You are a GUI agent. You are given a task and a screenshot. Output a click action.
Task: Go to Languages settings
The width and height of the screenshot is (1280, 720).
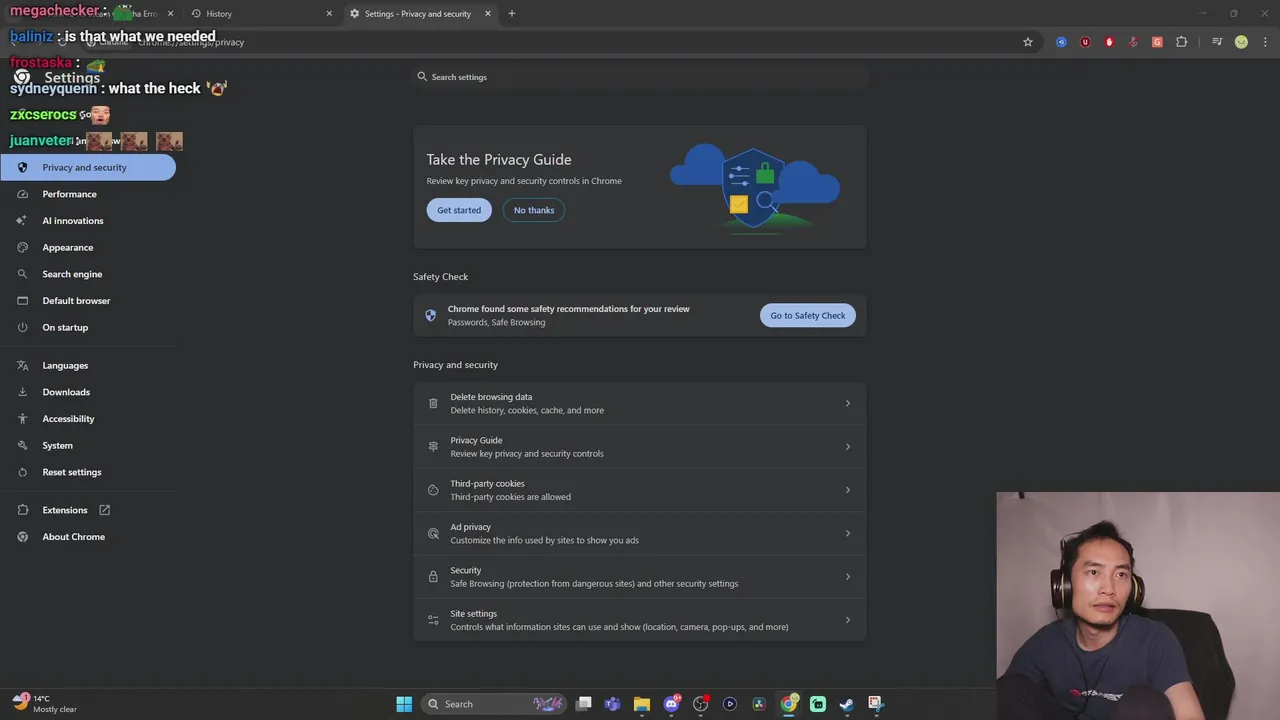tap(65, 365)
